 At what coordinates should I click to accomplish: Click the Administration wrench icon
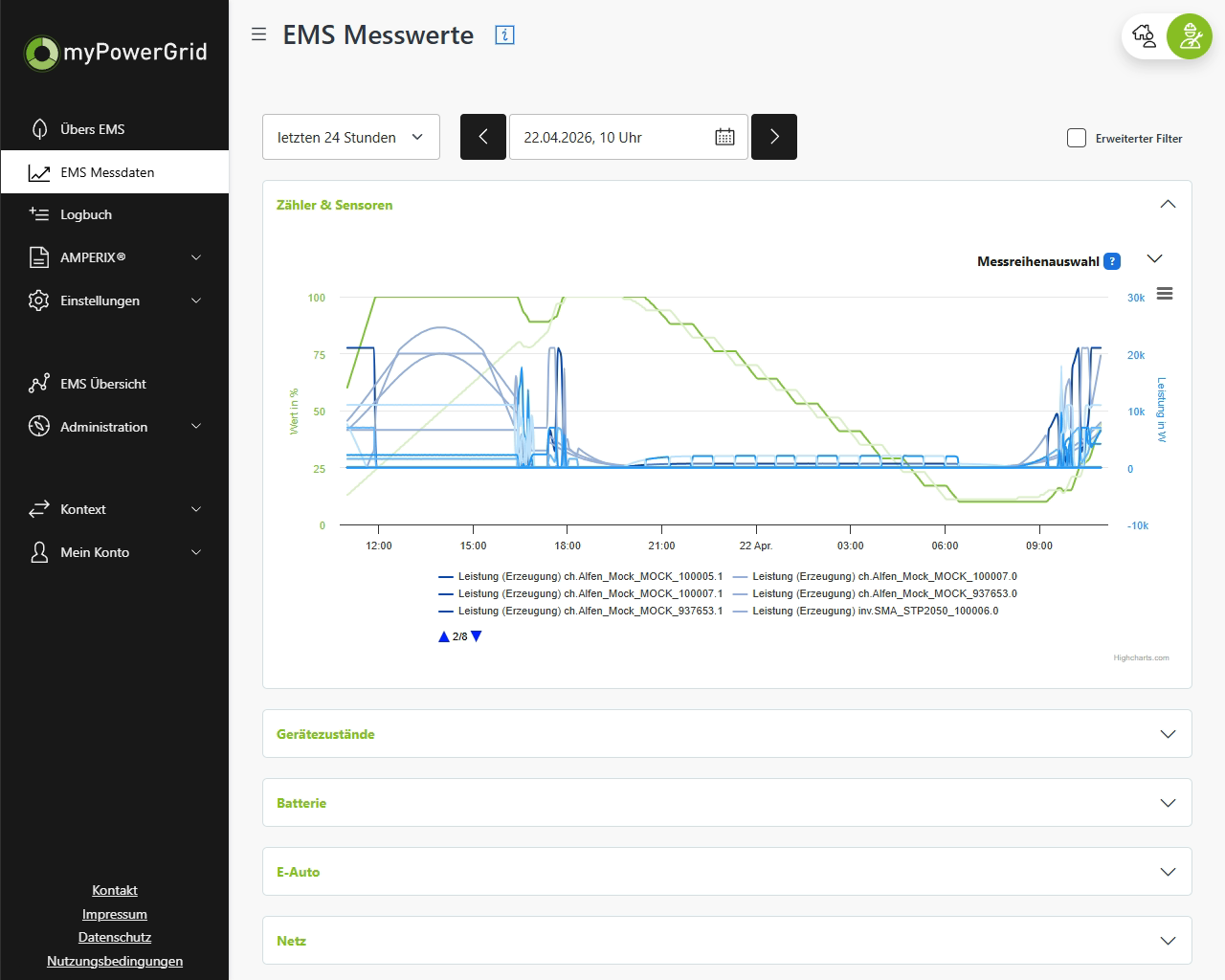click(x=39, y=427)
